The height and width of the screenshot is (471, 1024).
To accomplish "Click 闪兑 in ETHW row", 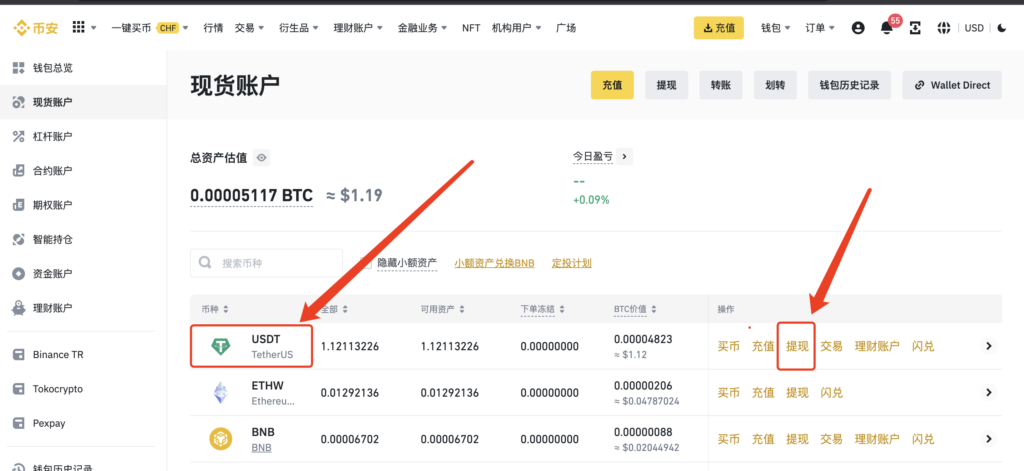I will coord(831,393).
